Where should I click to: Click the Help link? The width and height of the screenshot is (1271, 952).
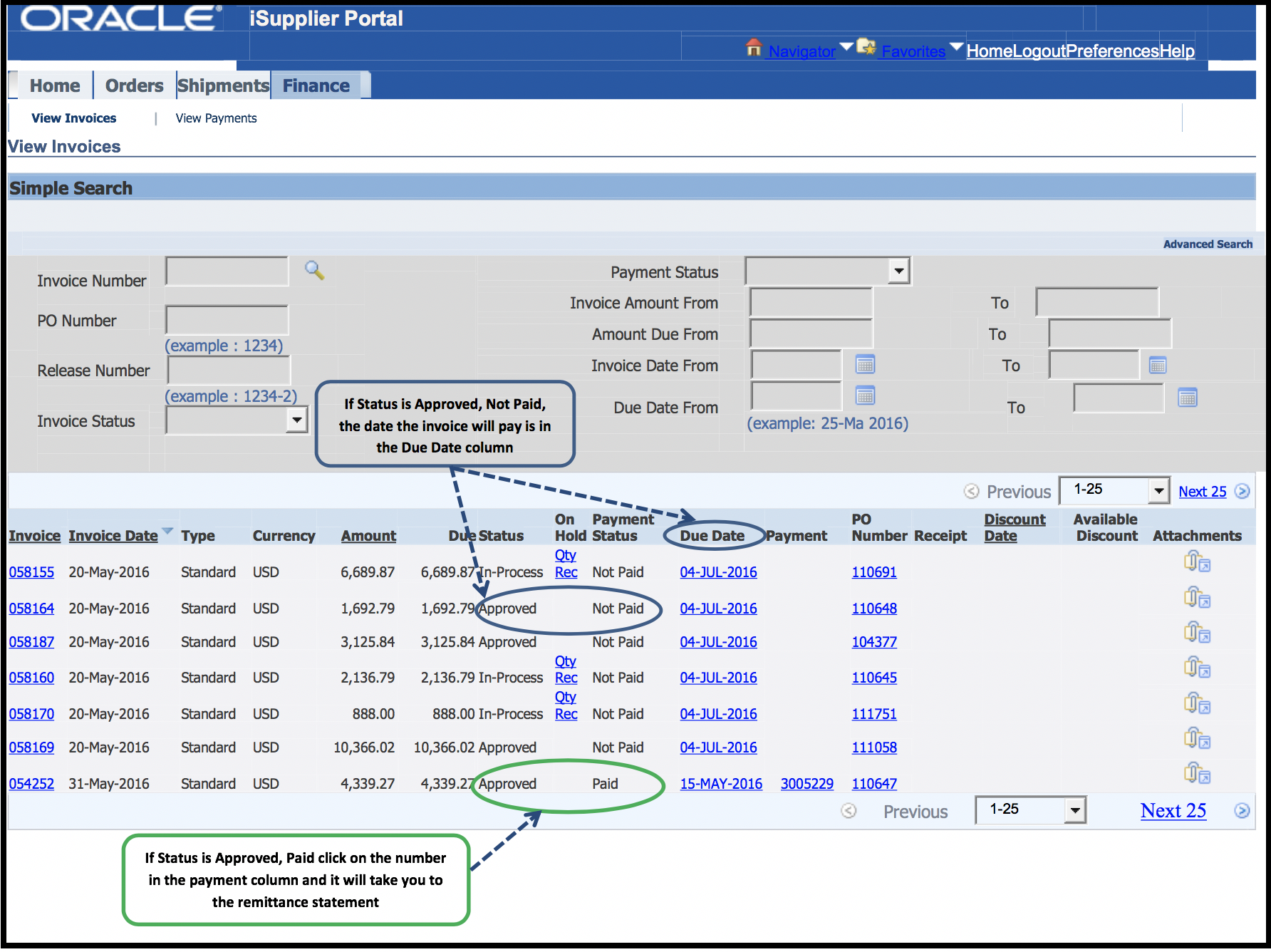[1177, 51]
